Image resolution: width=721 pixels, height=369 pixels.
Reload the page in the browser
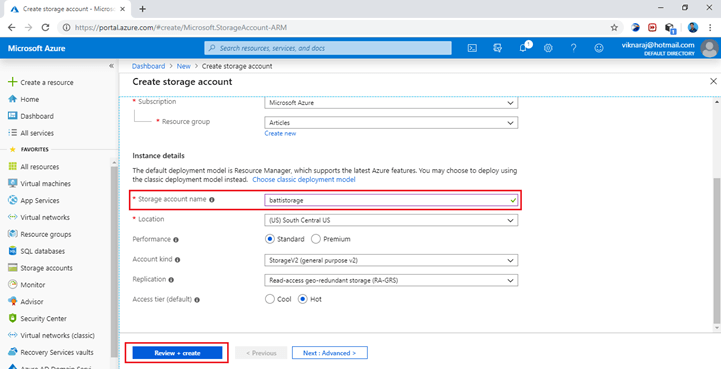coord(45,28)
